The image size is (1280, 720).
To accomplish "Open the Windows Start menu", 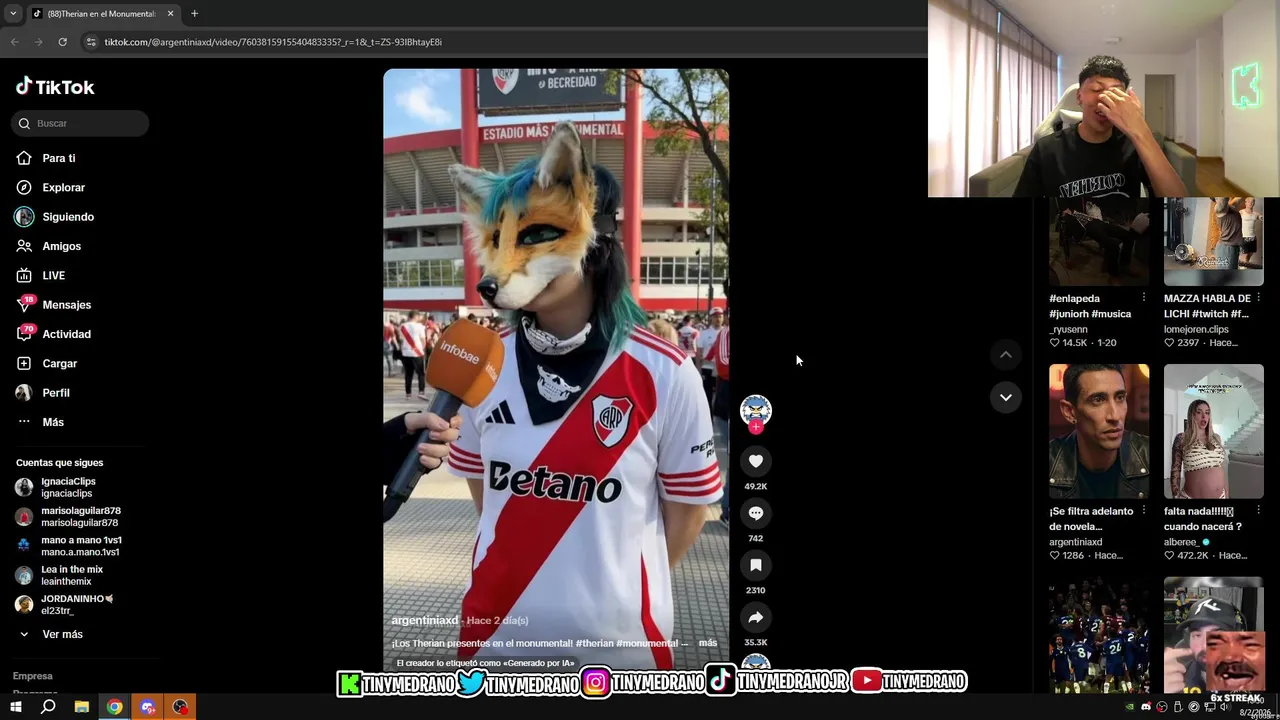I will pyautogui.click(x=15, y=707).
